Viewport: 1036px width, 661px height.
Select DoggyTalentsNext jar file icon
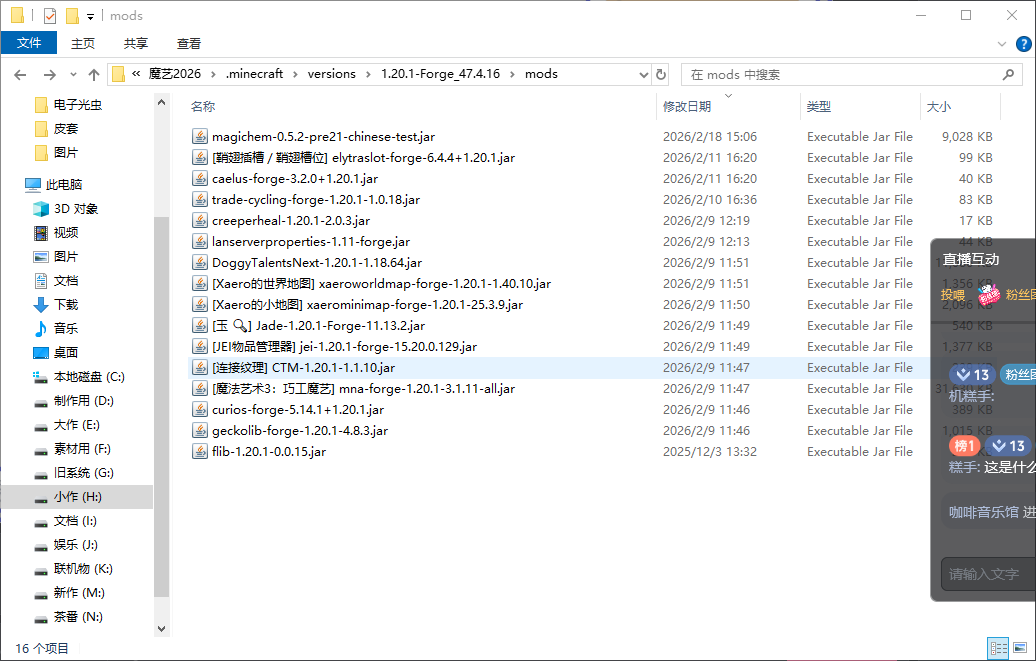pos(200,263)
